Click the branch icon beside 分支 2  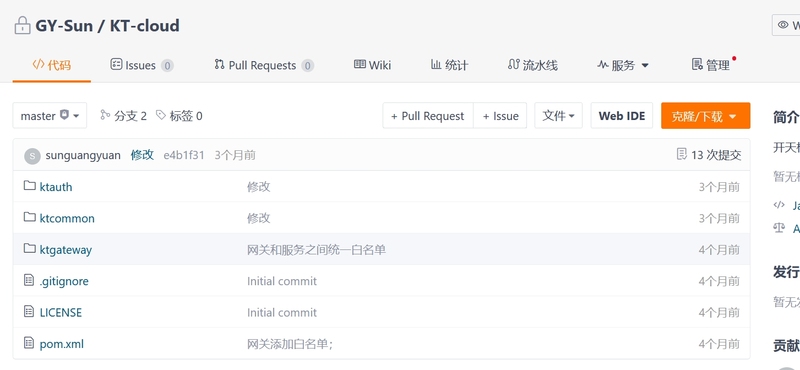coord(105,115)
